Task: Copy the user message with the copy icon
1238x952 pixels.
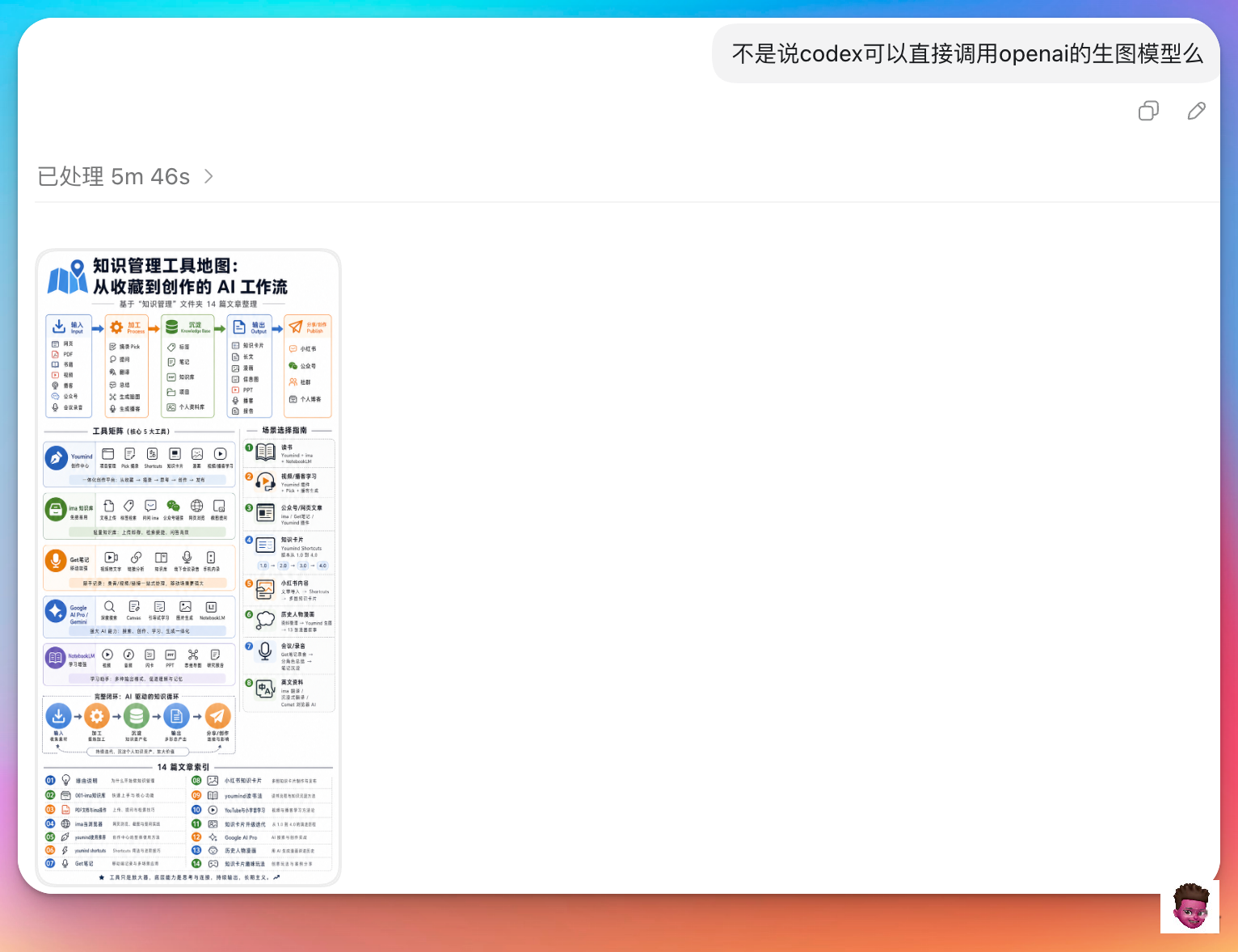Action: 1148,111
